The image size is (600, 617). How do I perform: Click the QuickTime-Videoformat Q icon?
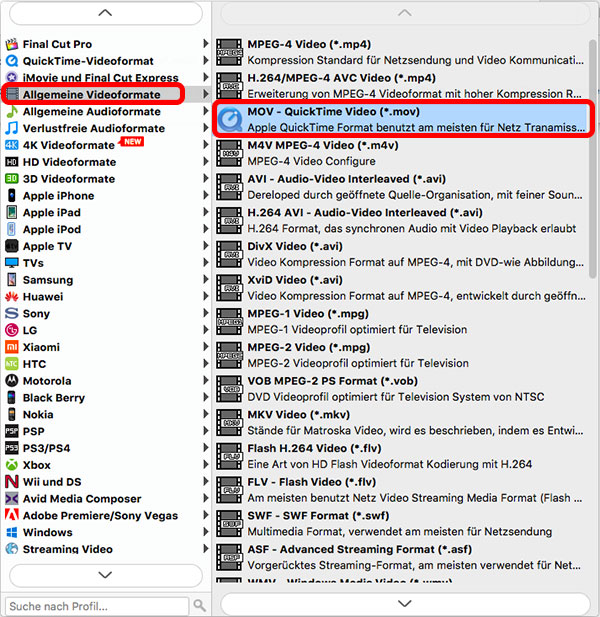click(x=12, y=61)
